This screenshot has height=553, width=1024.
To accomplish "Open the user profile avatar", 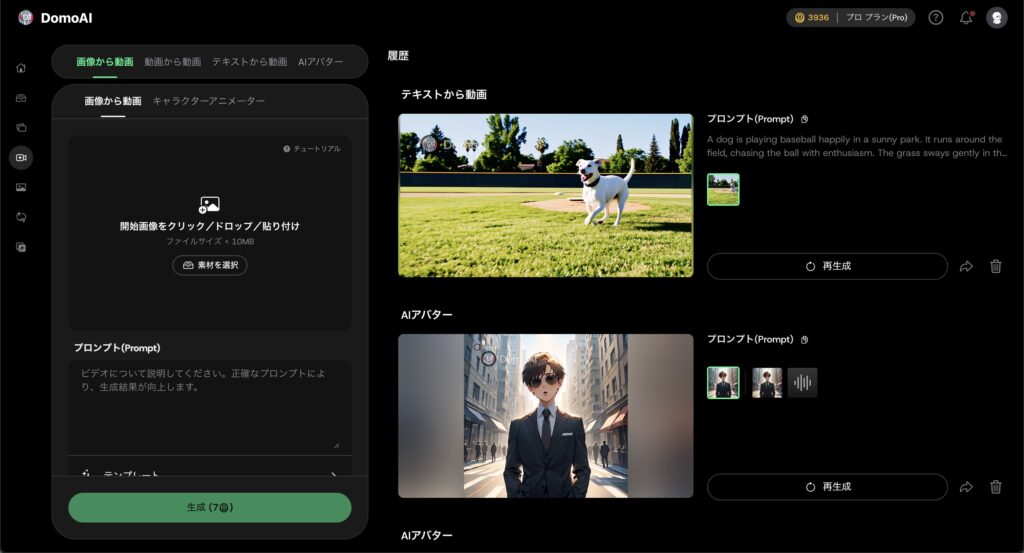I will (997, 18).
